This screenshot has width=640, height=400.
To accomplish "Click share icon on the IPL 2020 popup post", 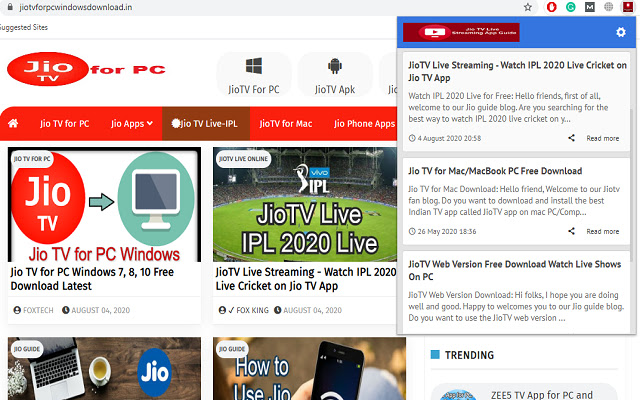I will (x=571, y=138).
